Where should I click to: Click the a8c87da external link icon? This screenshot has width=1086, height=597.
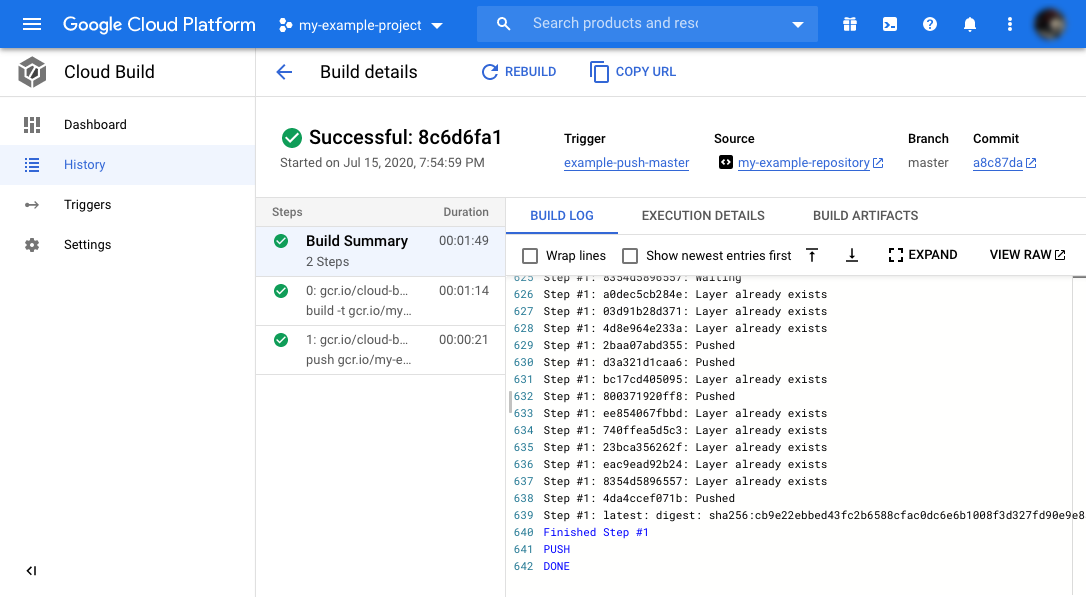(x=1031, y=163)
